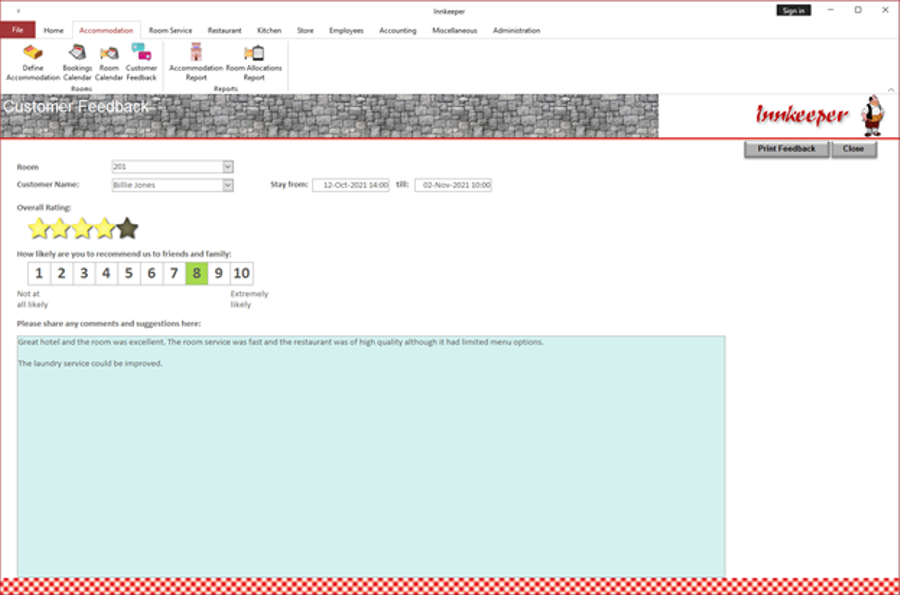
Task: Choose recommendation score 4
Action: tap(106, 273)
